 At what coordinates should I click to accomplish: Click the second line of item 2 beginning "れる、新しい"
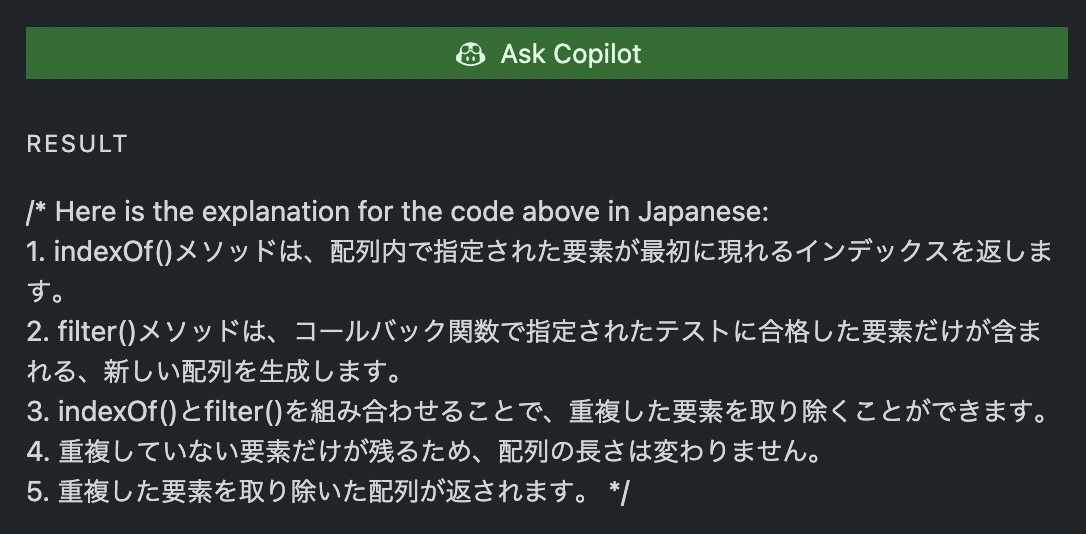coord(215,372)
